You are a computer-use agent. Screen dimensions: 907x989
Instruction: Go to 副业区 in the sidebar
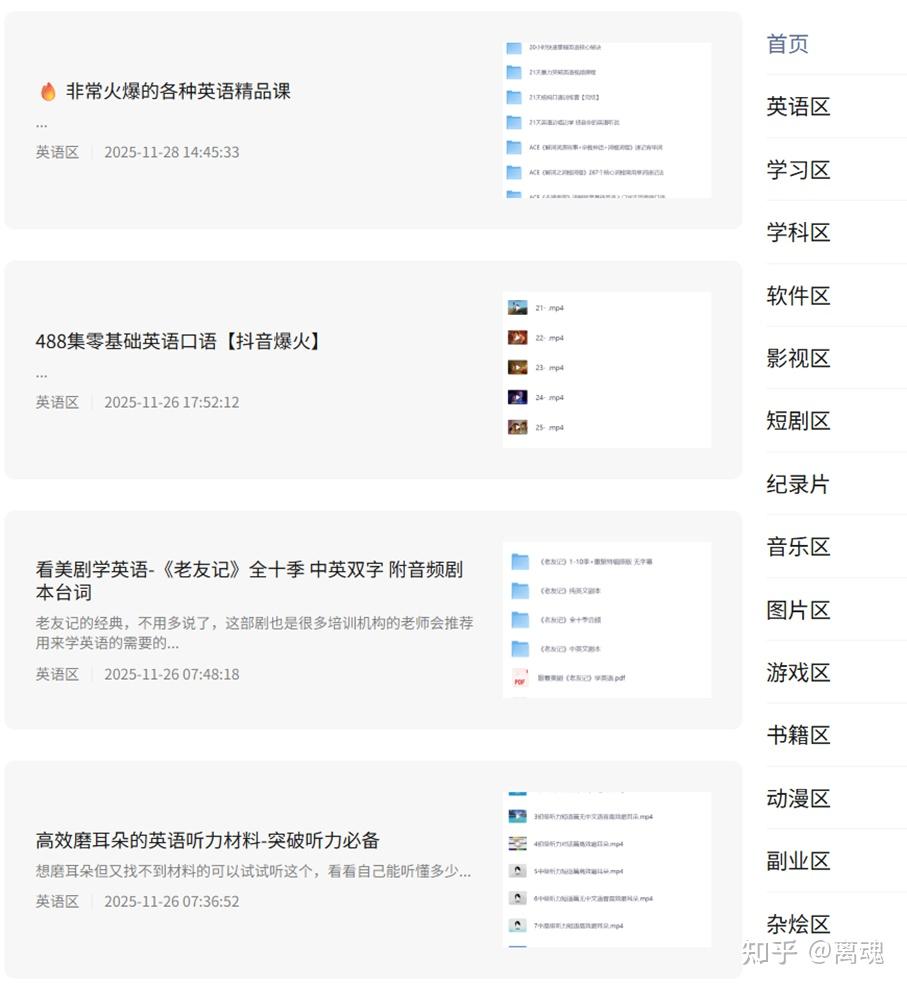(x=798, y=861)
